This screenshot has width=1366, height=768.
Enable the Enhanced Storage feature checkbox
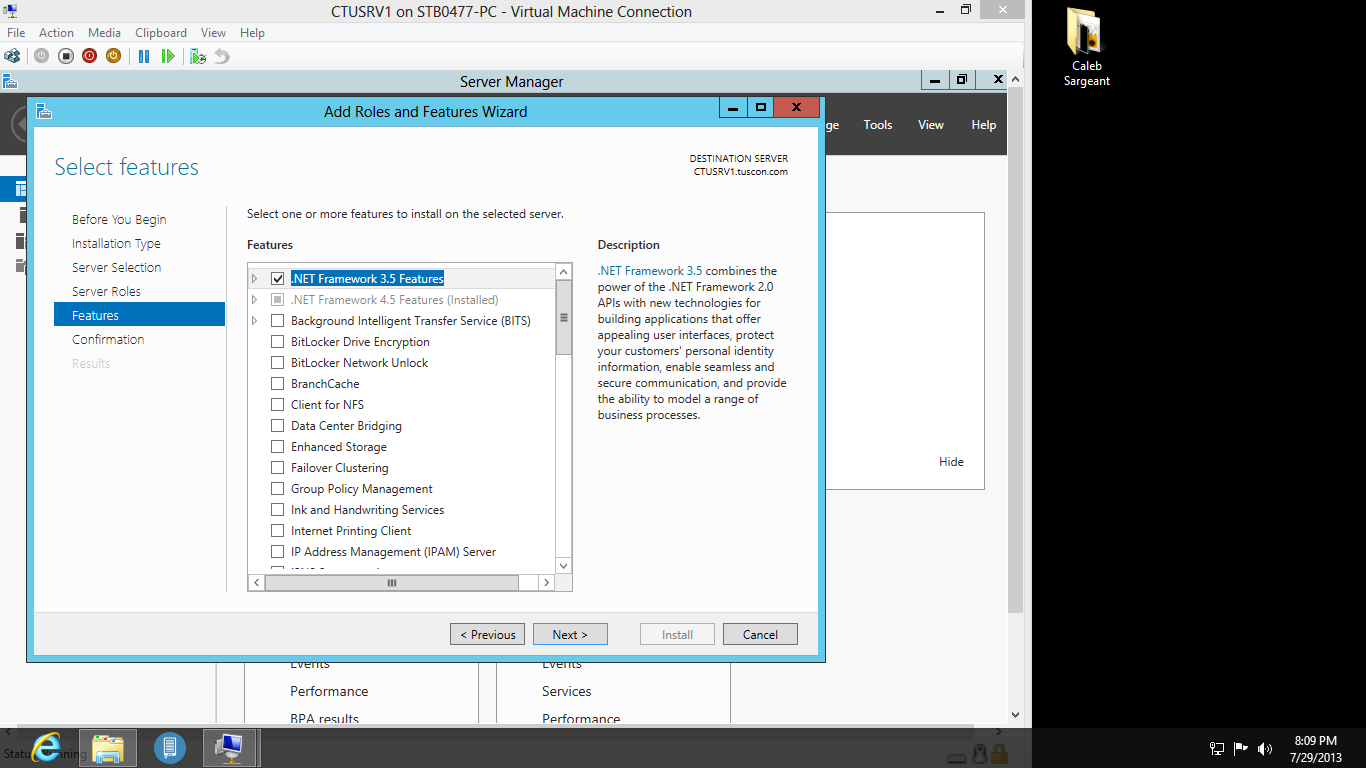pos(278,447)
